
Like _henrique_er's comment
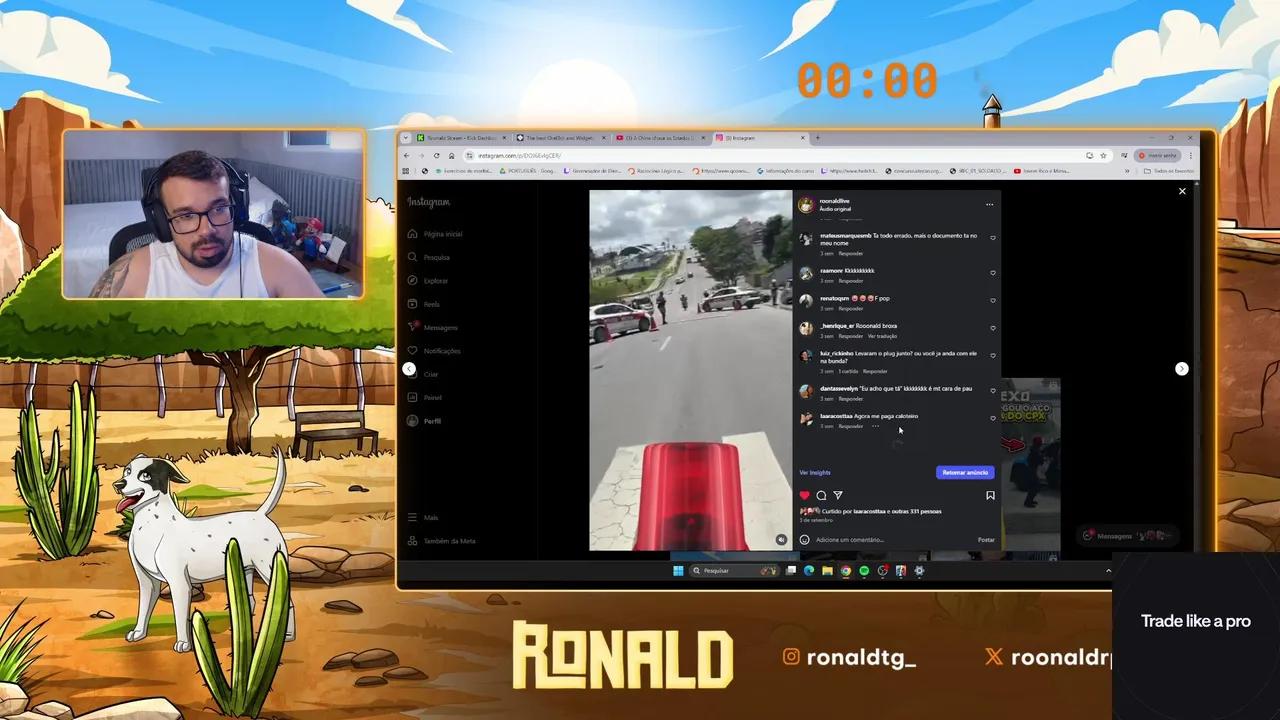992,328
